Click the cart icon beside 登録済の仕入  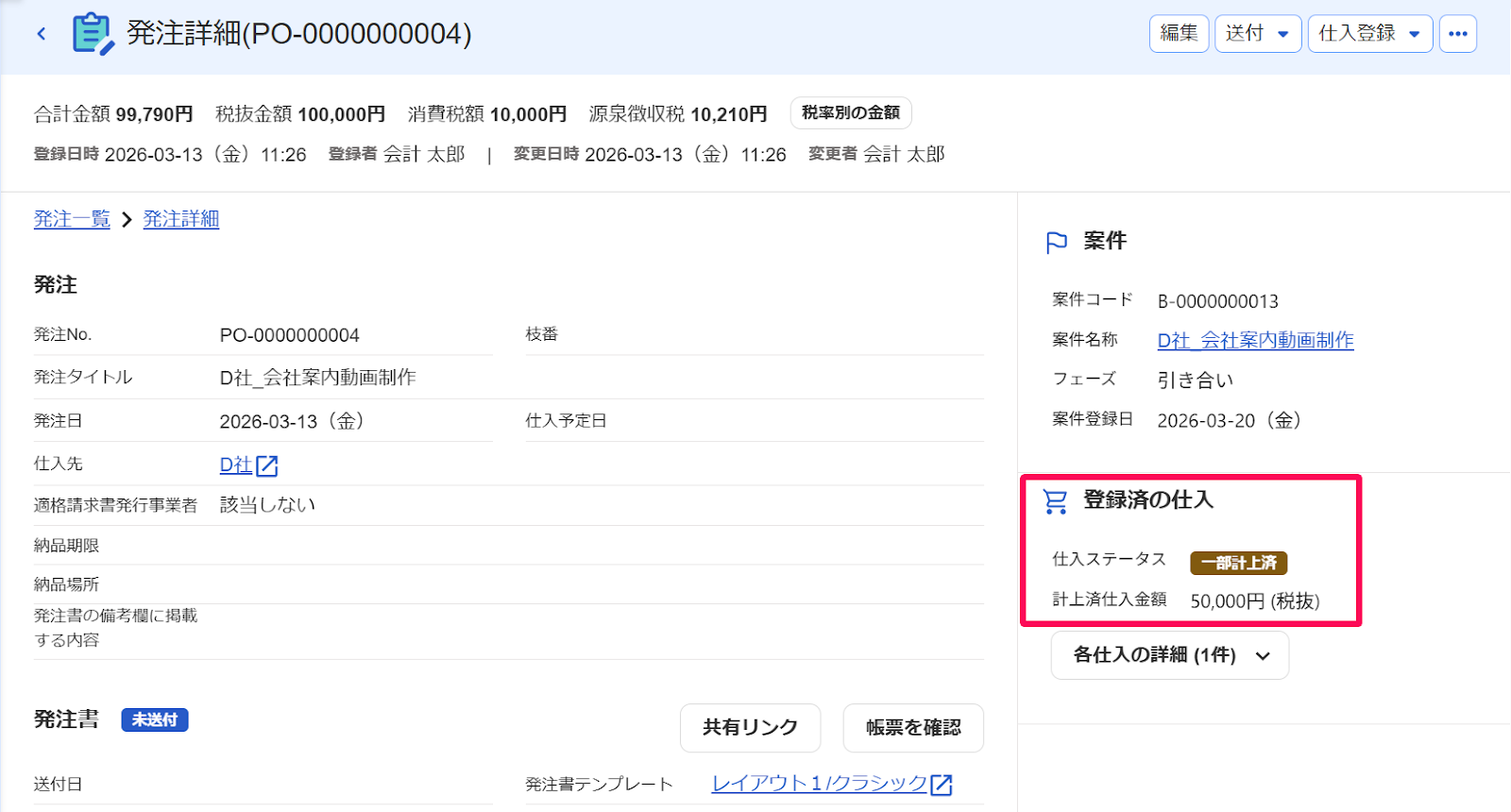pos(1055,501)
